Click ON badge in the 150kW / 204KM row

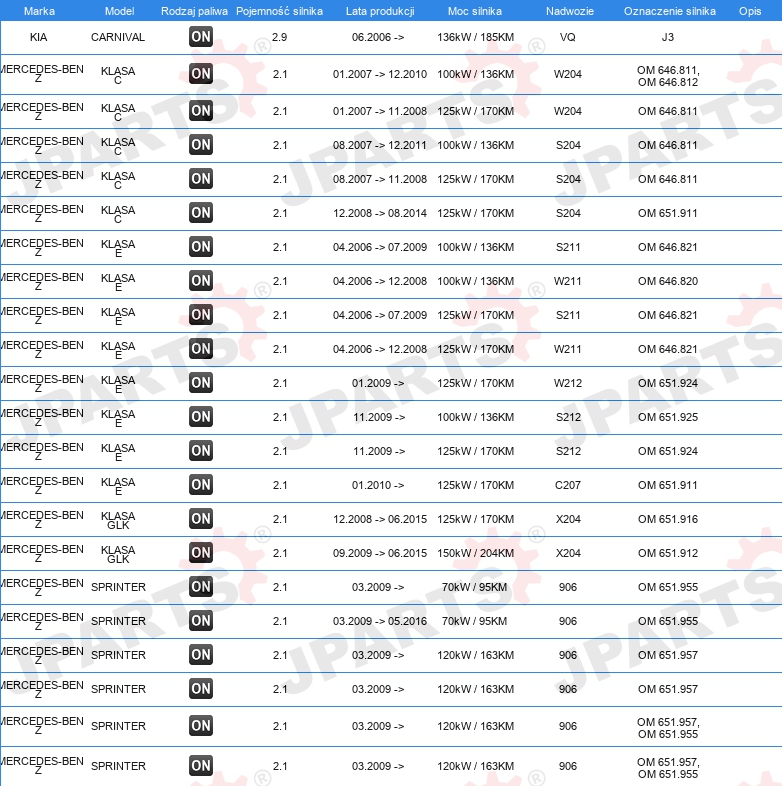201,553
